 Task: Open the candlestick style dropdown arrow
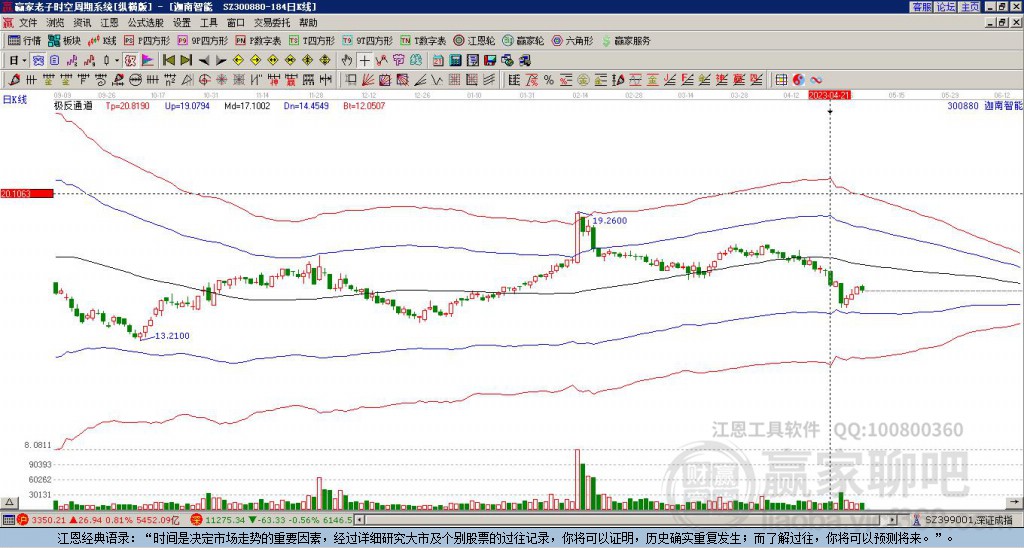point(117,61)
